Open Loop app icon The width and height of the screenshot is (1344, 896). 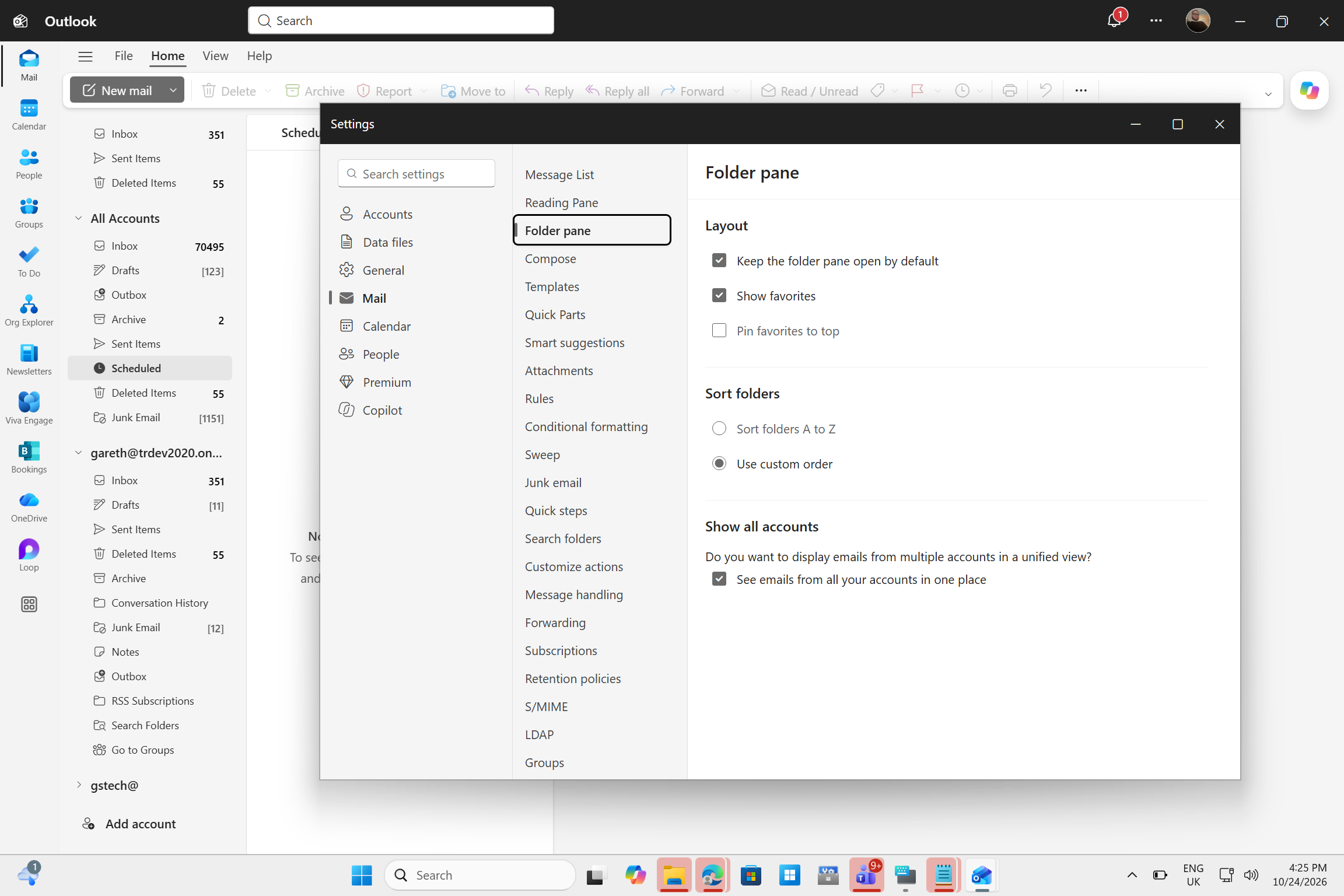(x=29, y=556)
